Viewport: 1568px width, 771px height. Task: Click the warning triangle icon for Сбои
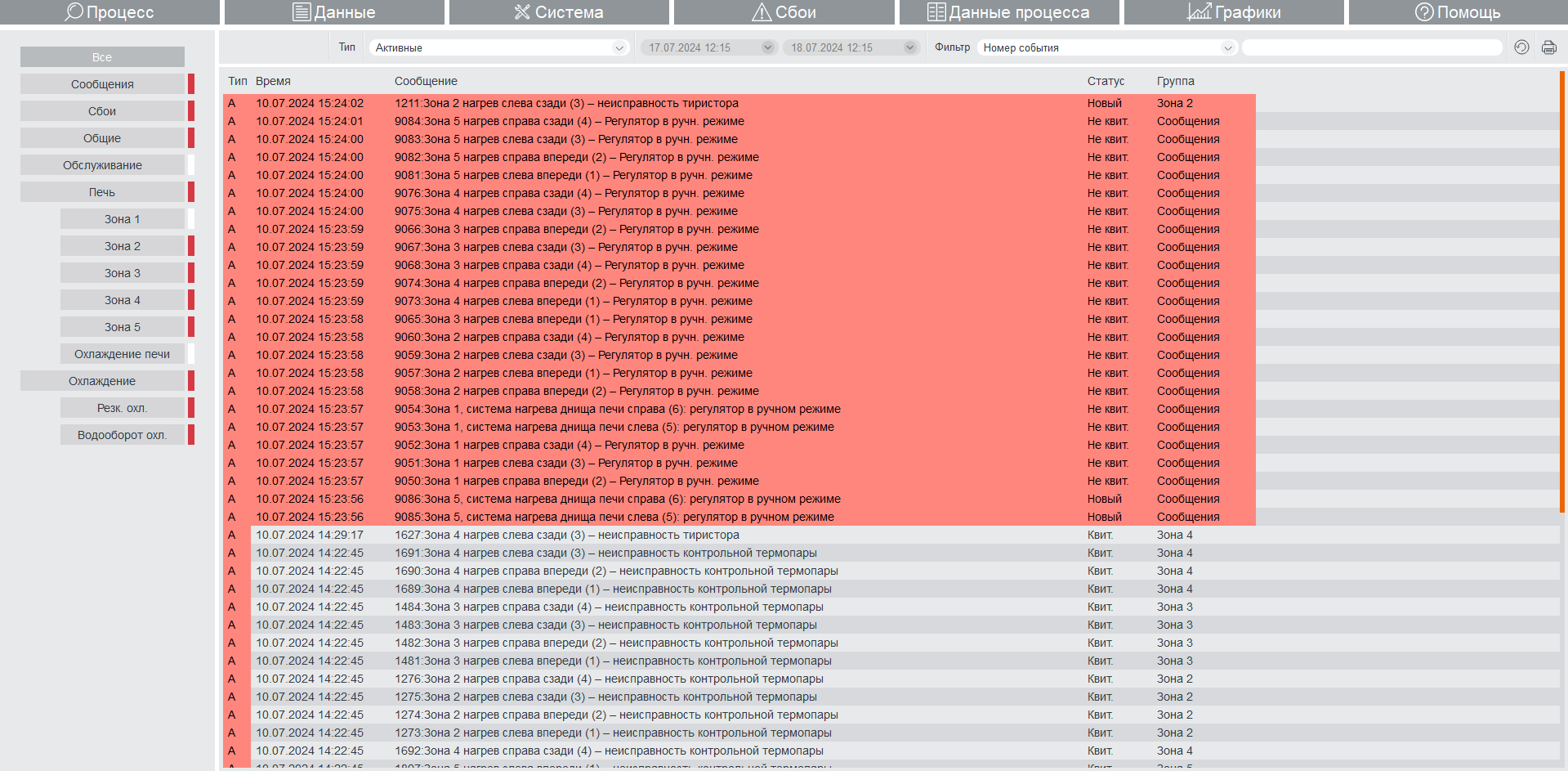point(761,11)
